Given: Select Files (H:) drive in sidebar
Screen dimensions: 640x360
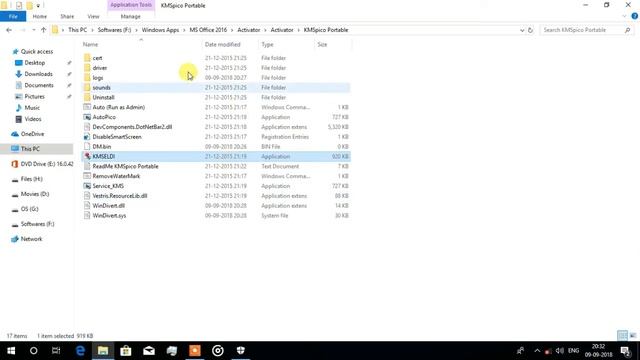Looking at the screenshot, I should click(x=31, y=179).
